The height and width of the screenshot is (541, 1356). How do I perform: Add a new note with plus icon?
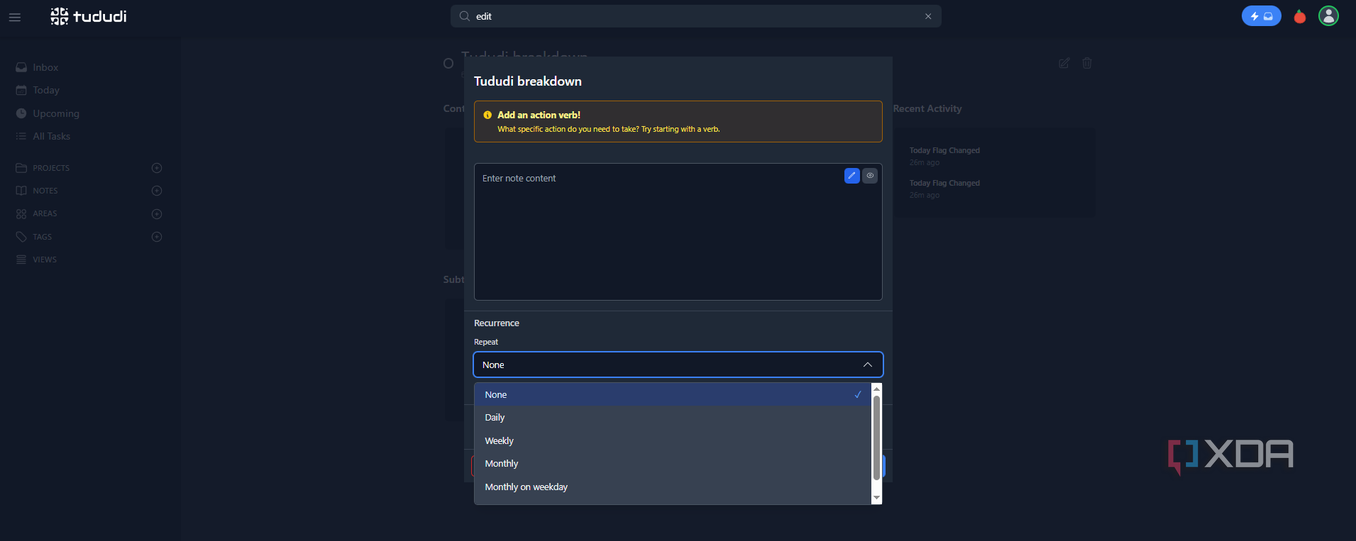(156, 191)
